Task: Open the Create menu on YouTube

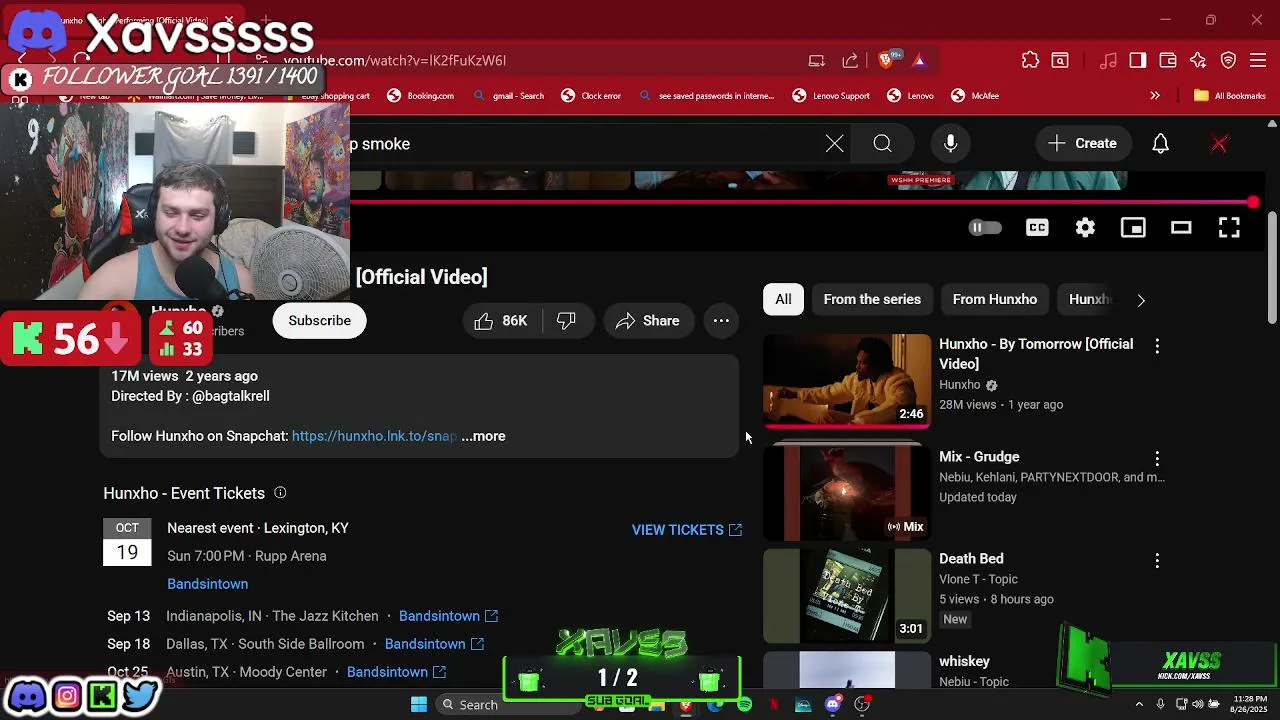Action: [1082, 143]
